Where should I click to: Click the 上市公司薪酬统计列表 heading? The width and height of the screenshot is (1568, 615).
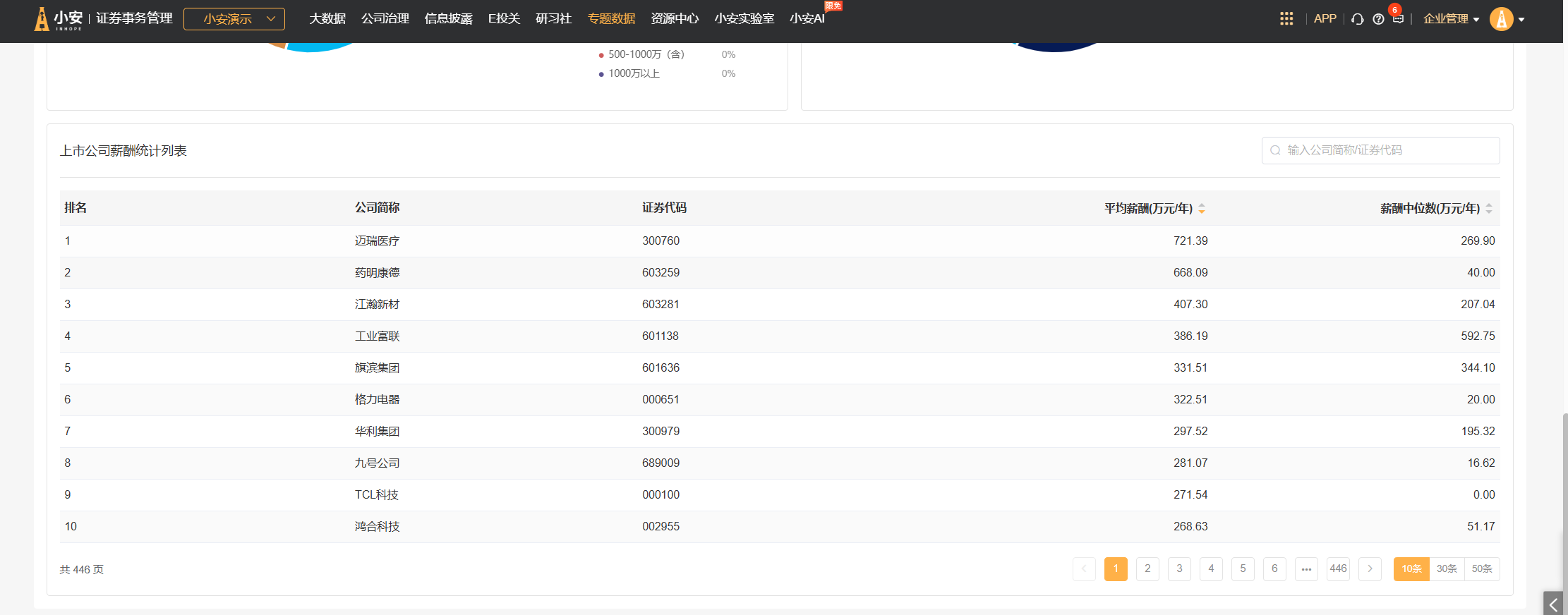click(123, 150)
